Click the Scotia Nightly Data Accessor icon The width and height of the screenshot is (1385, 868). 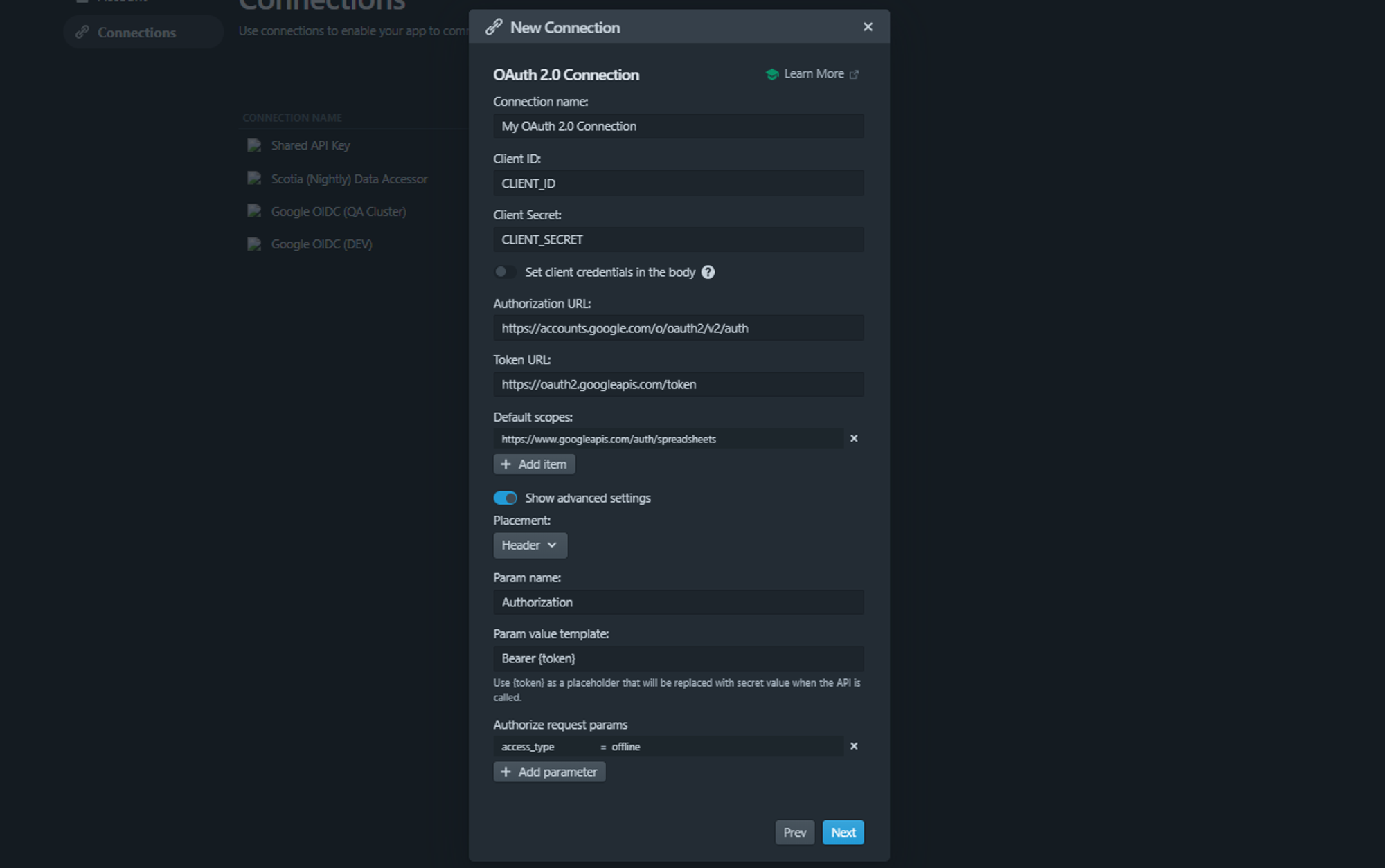(253, 178)
